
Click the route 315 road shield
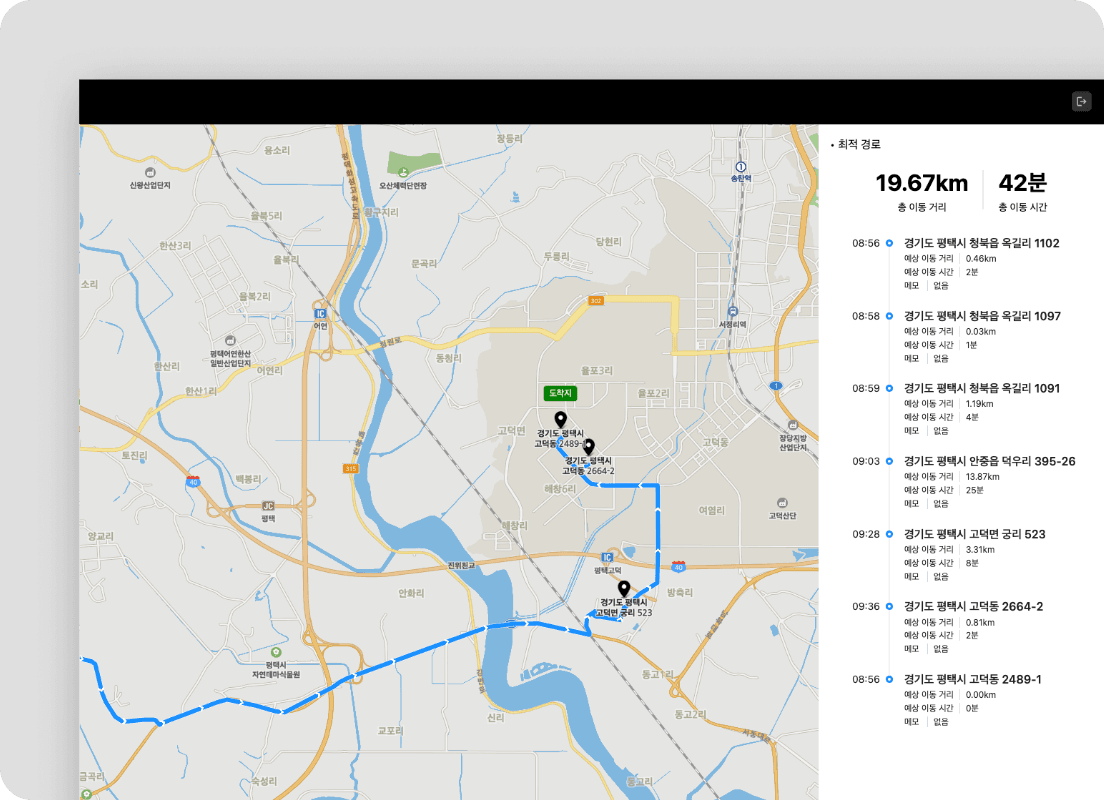351,468
